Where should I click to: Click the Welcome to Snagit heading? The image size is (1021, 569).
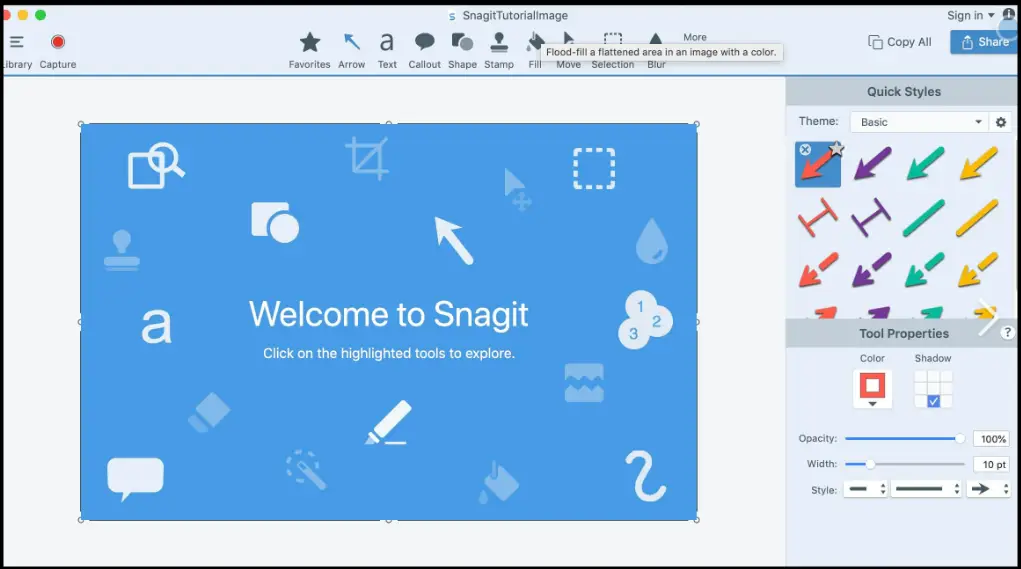coord(389,314)
